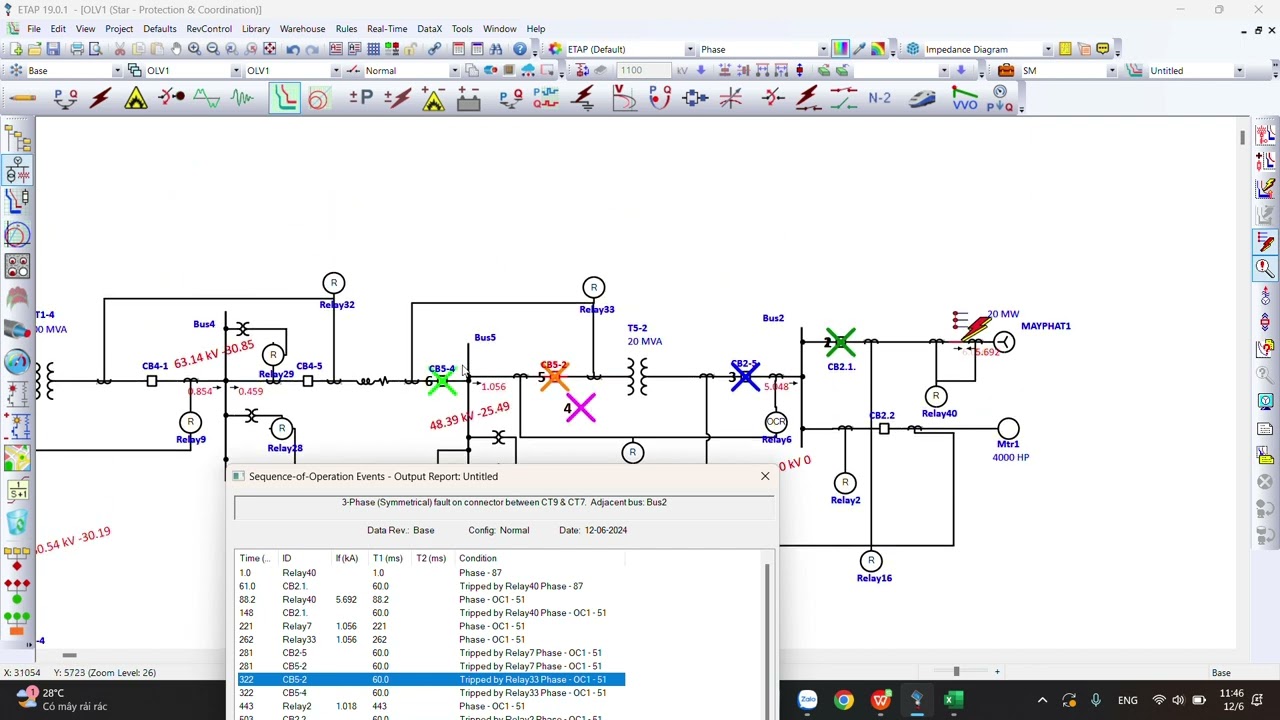
Task: Open the VVO optimization tool
Action: 964,98
